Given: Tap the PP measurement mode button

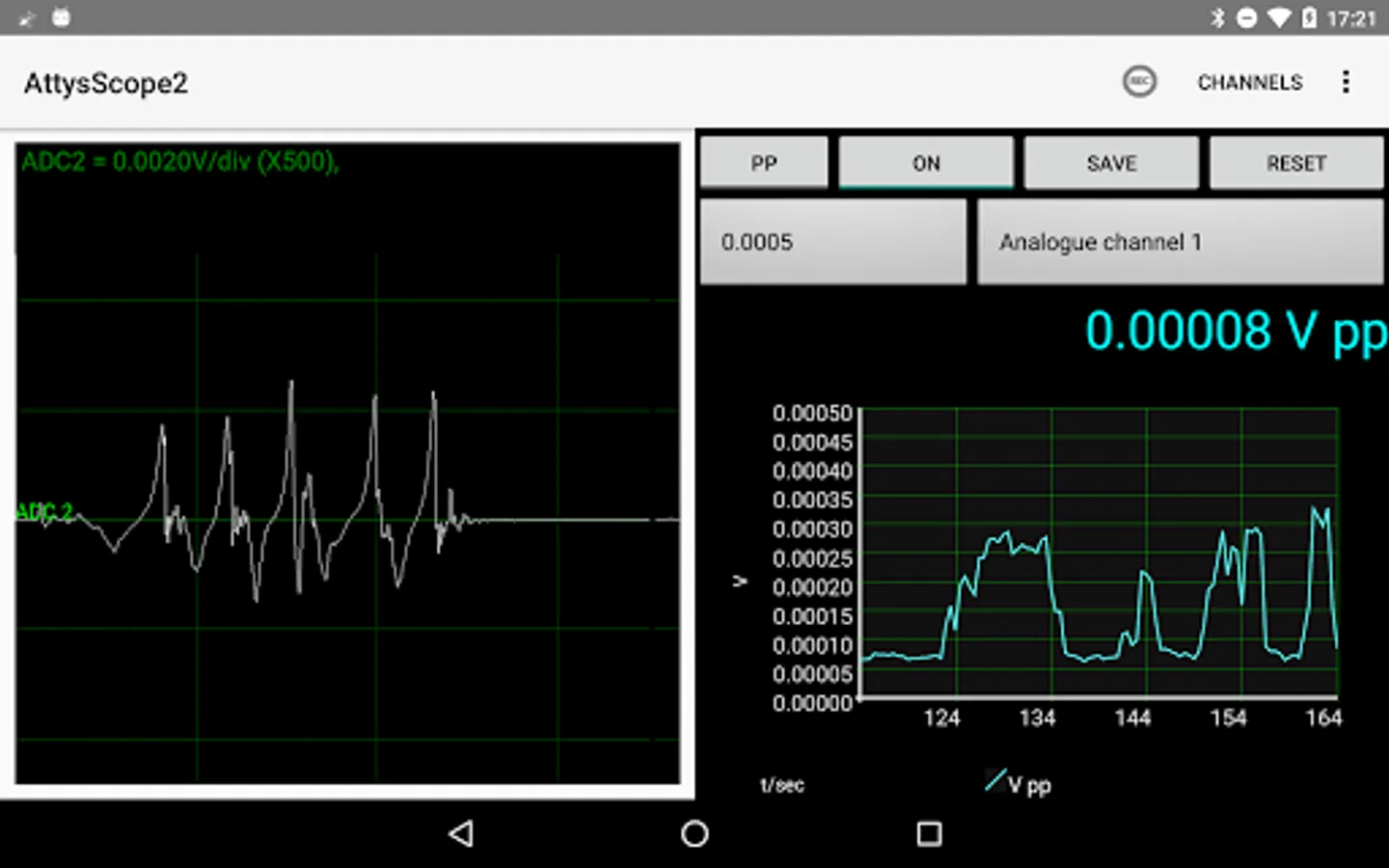Looking at the screenshot, I should 764,163.
